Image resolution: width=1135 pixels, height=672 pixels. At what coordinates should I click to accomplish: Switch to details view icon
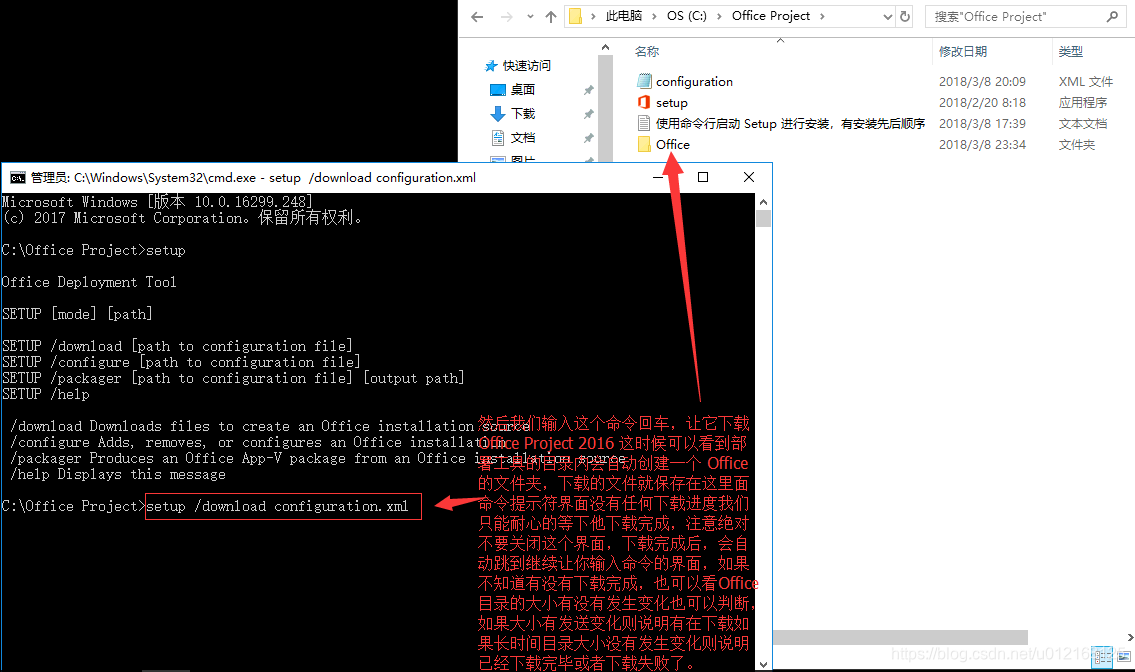1103,656
